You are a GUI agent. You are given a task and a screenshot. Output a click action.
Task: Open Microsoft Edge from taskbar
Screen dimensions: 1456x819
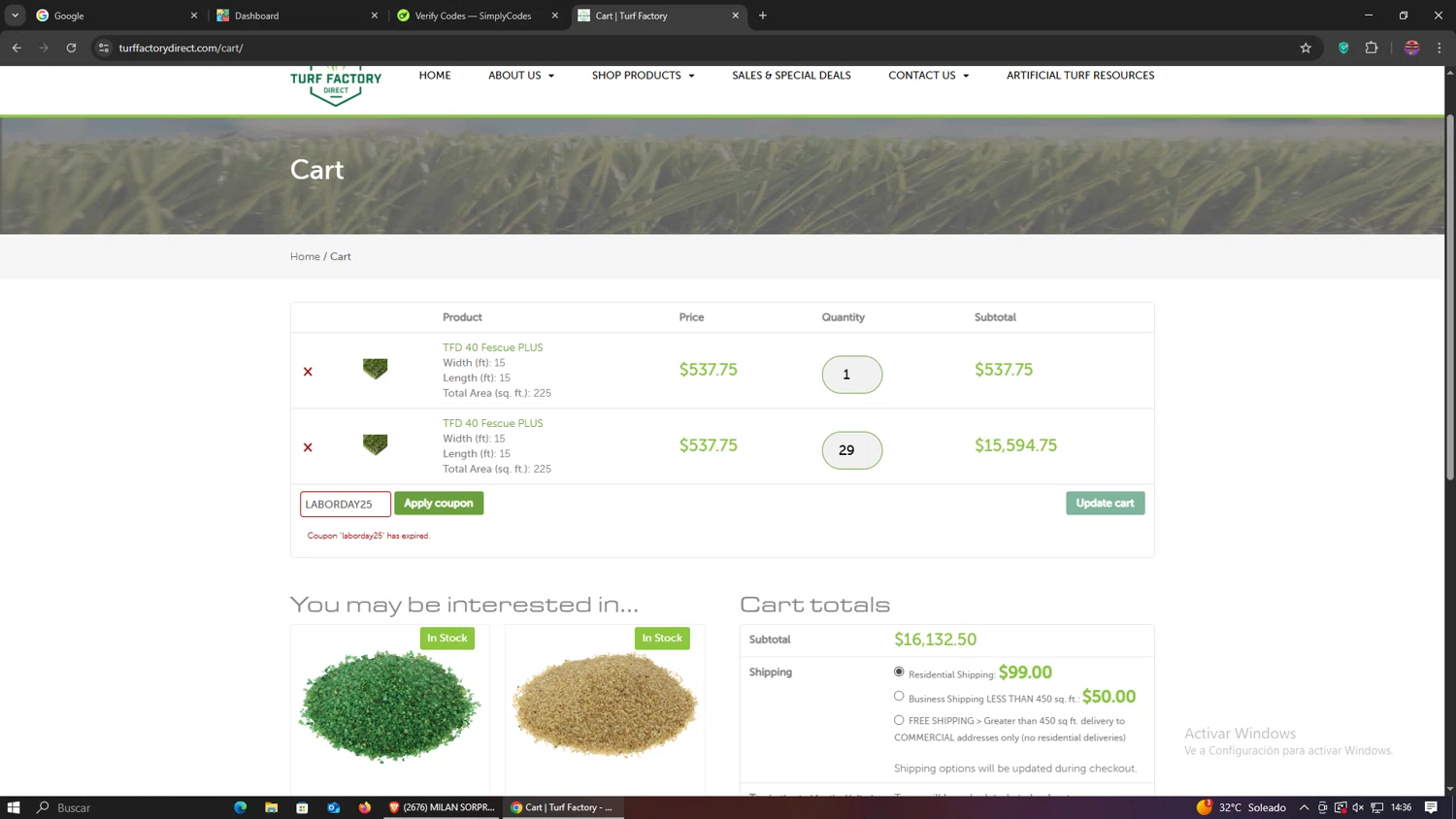click(x=241, y=807)
